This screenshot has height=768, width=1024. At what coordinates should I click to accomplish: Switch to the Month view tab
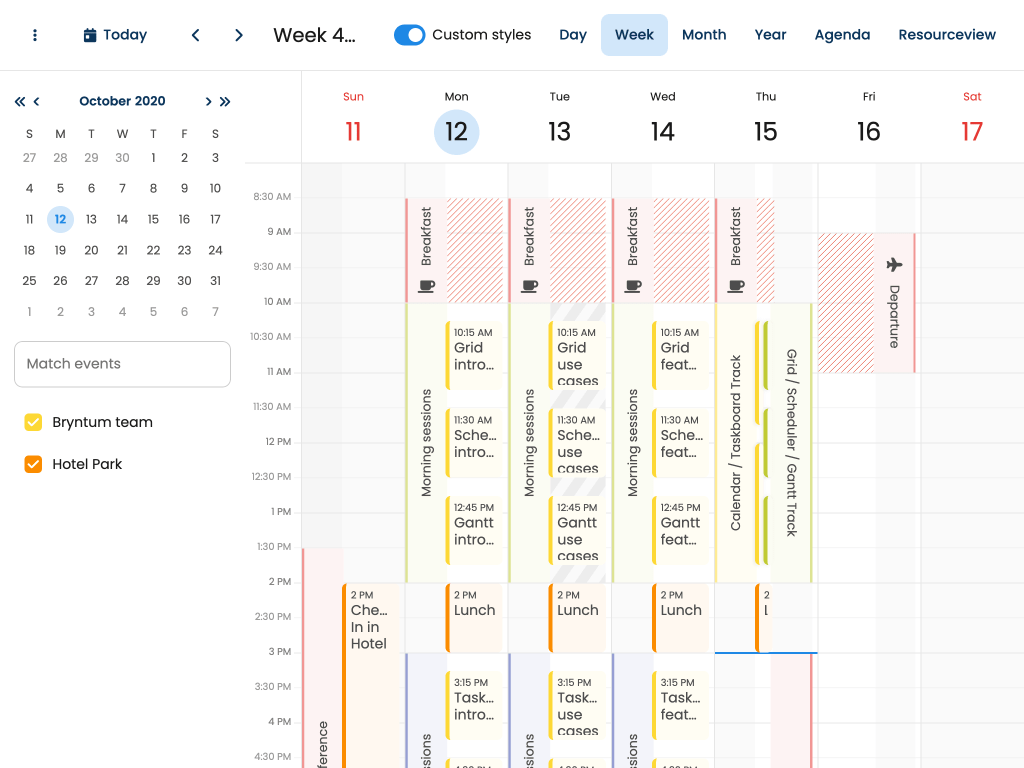(704, 35)
